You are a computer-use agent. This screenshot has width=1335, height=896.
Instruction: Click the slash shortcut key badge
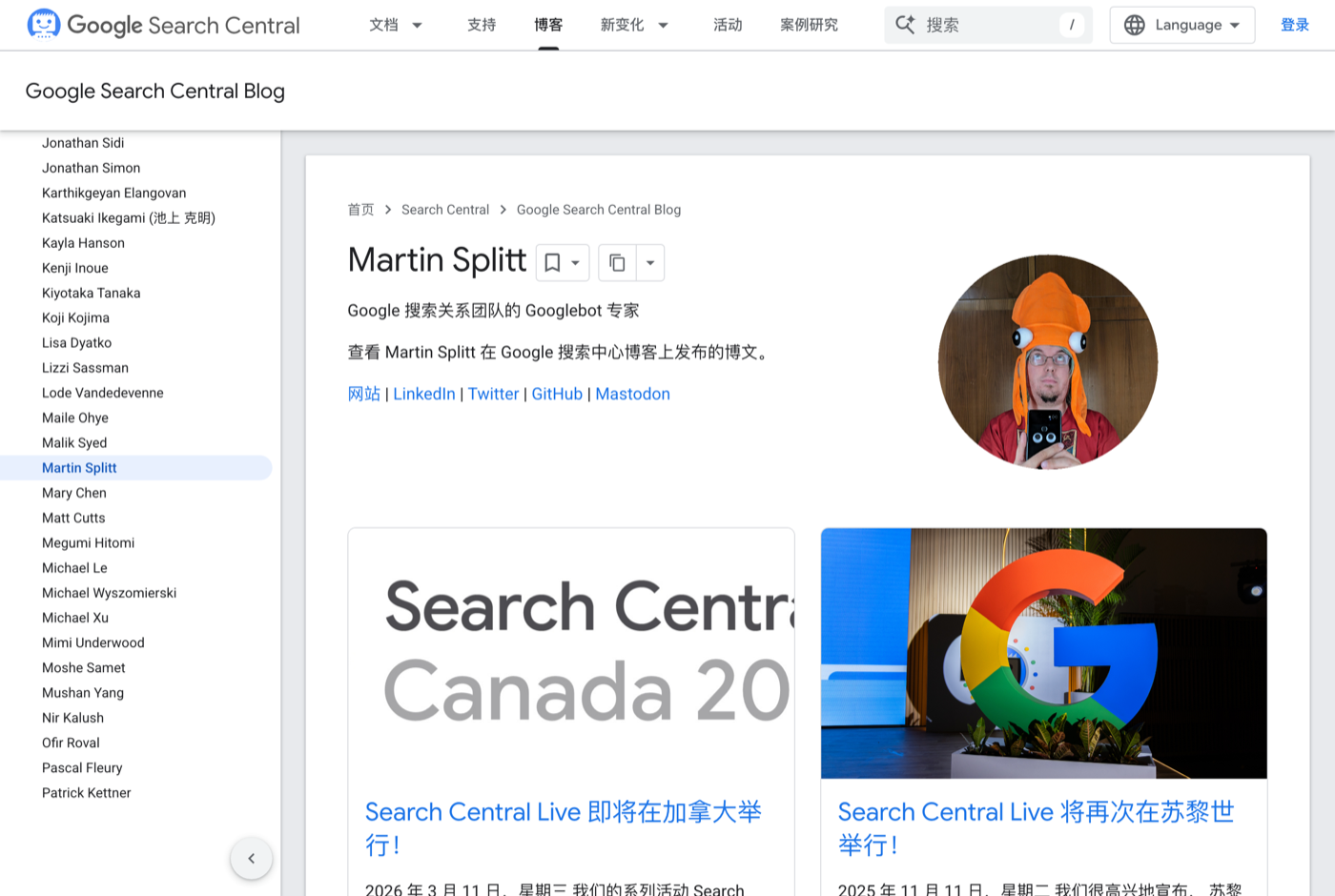pyautogui.click(x=1072, y=25)
